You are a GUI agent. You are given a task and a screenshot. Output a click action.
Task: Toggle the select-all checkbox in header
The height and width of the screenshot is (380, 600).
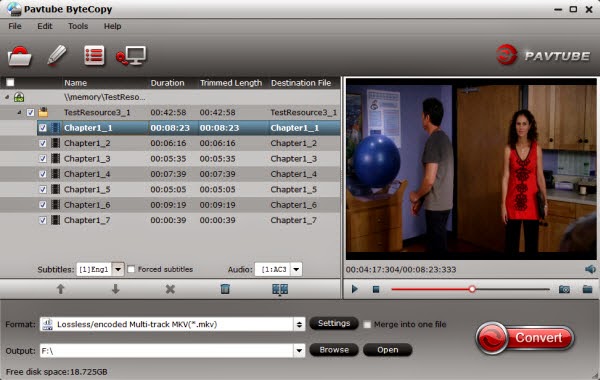(10, 83)
